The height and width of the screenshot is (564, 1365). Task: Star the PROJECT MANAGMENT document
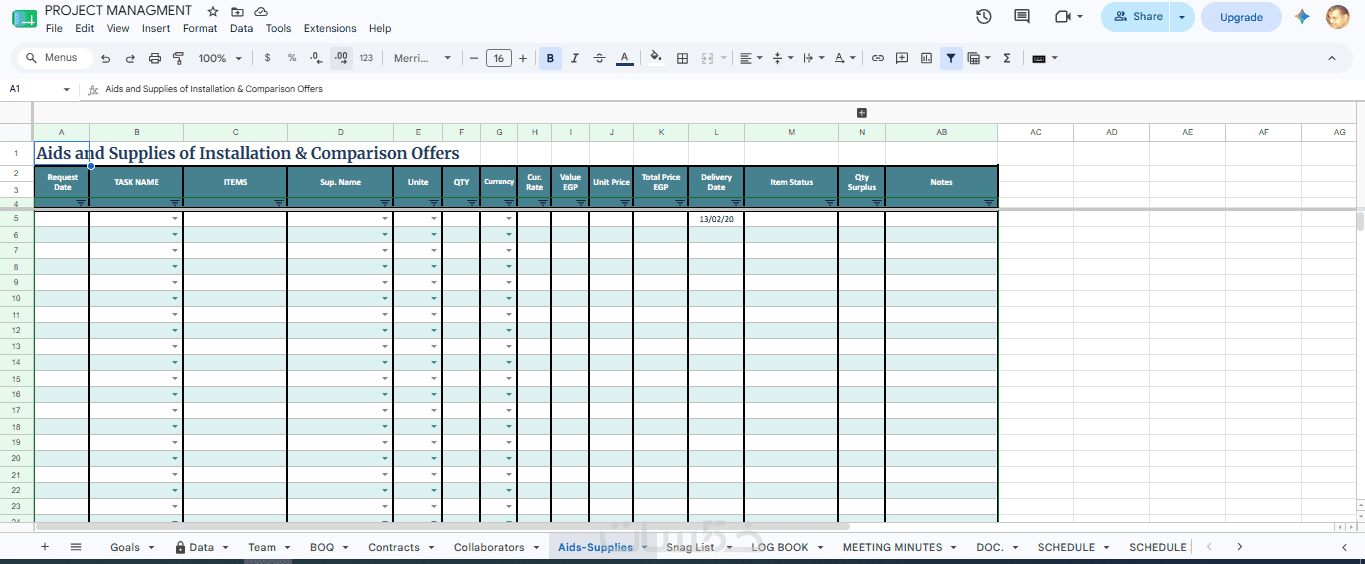pyautogui.click(x=213, y=11)
